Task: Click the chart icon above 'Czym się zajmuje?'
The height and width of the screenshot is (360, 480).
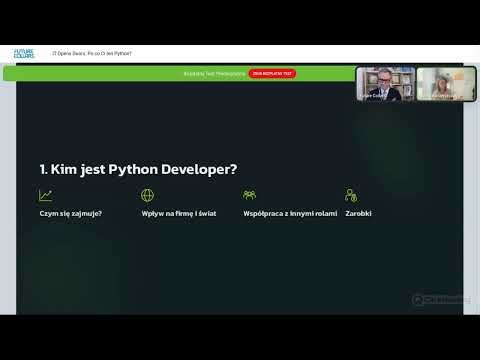Action: click(45, 195)
